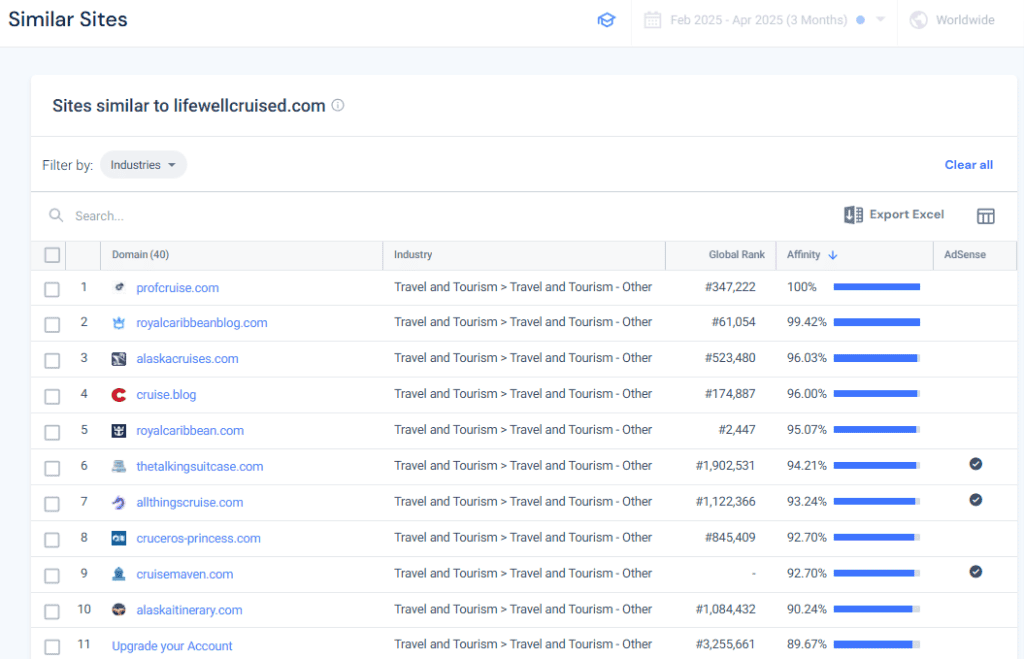1024x659 pixels.
Task: Check the royalcaribbean.com row checkbox
Action: [x=52, y=432]
